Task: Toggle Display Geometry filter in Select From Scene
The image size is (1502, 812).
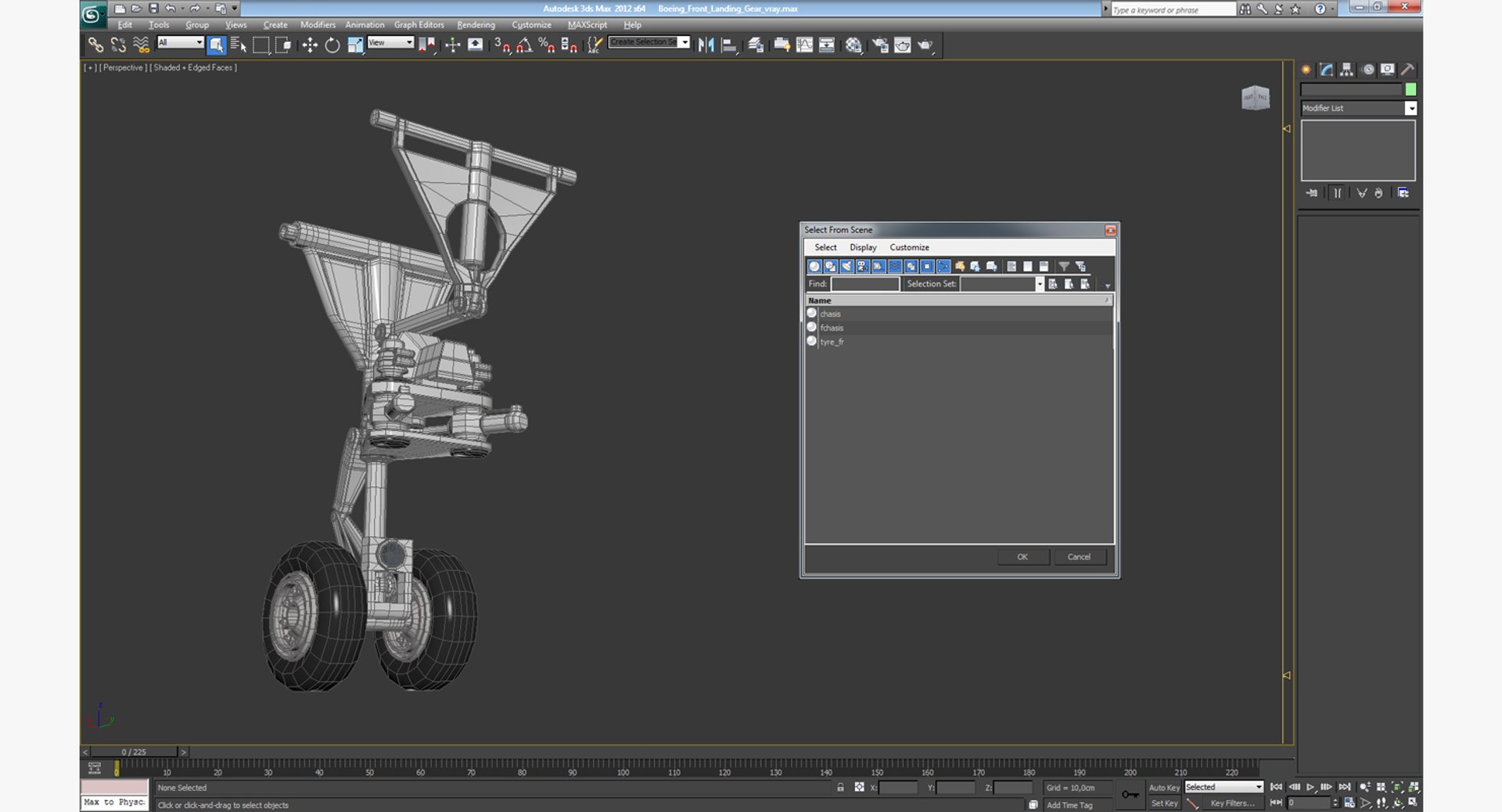Action: tap(814, 266)
